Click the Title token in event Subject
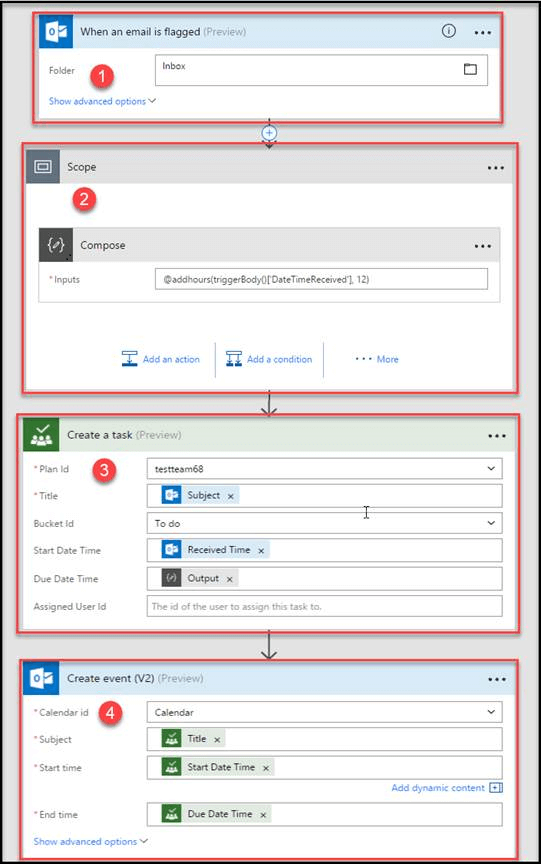This screenshot has width=541, height=864. 192,739
